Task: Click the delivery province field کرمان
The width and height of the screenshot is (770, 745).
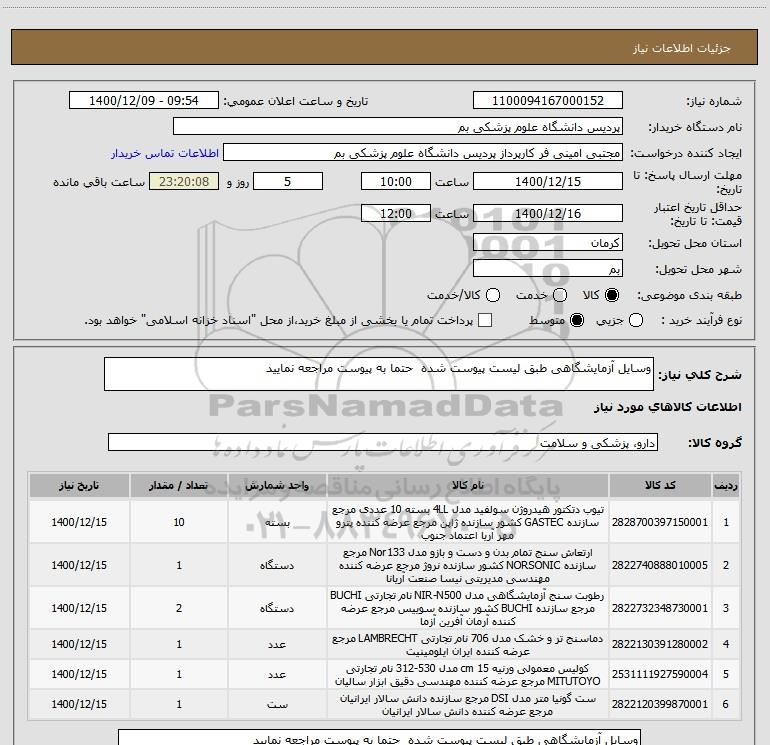Action: 548,242
